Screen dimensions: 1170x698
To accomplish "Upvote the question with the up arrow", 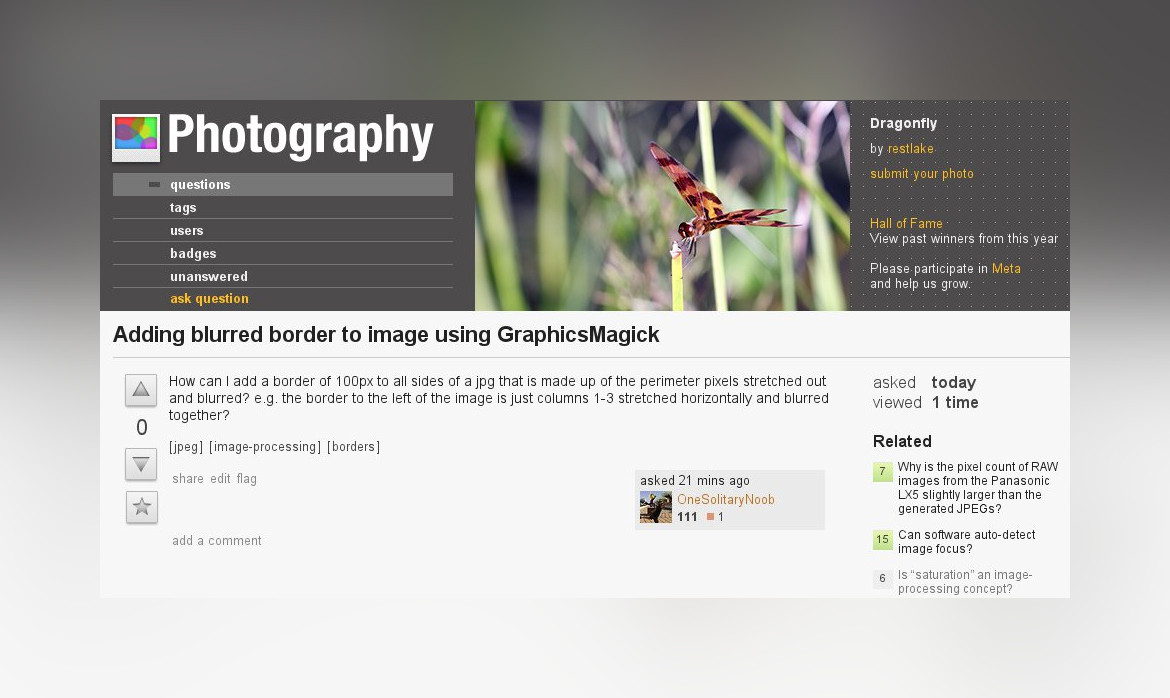I will (x=140, y=390).
